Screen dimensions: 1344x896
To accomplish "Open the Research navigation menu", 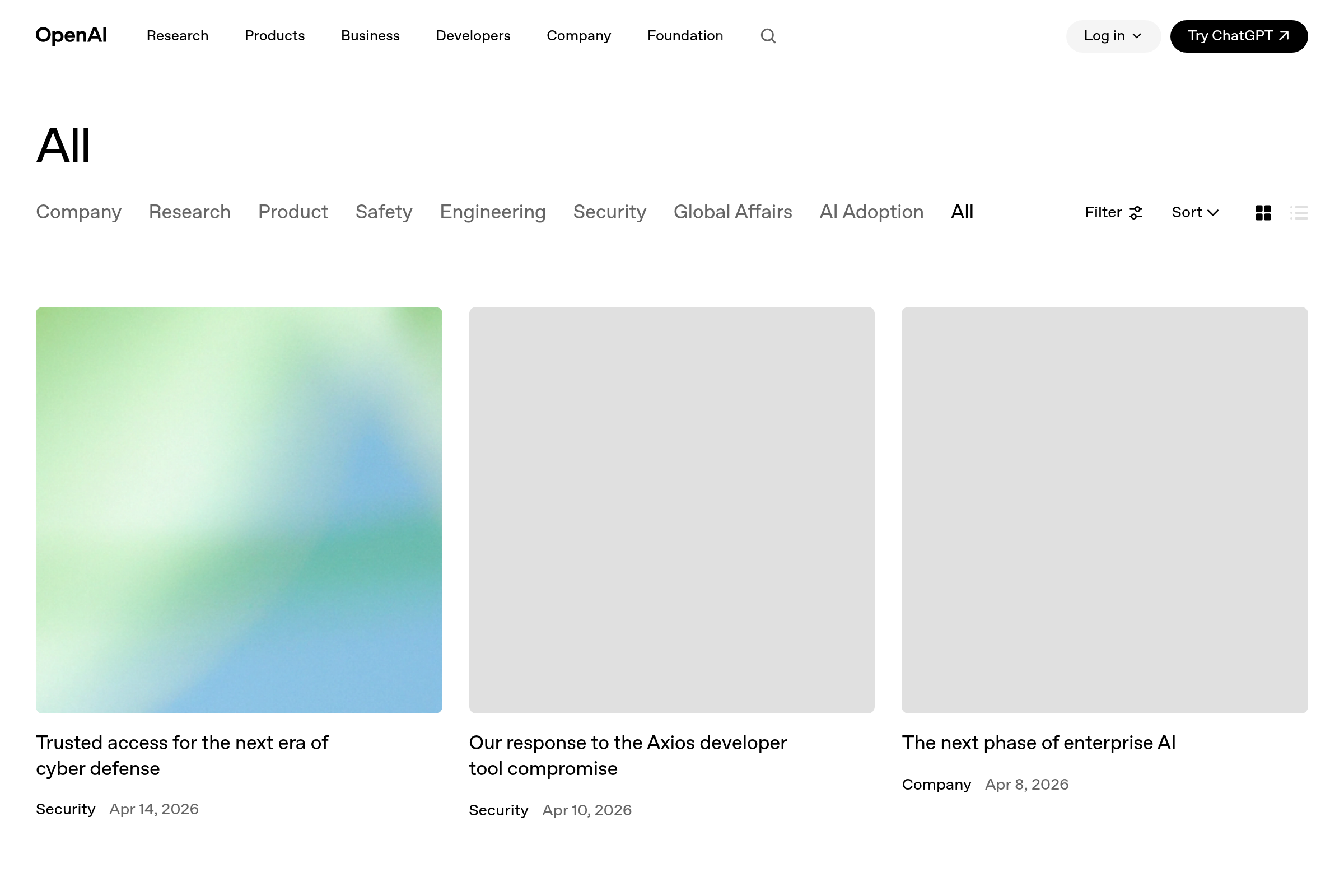I will (177, 36).
